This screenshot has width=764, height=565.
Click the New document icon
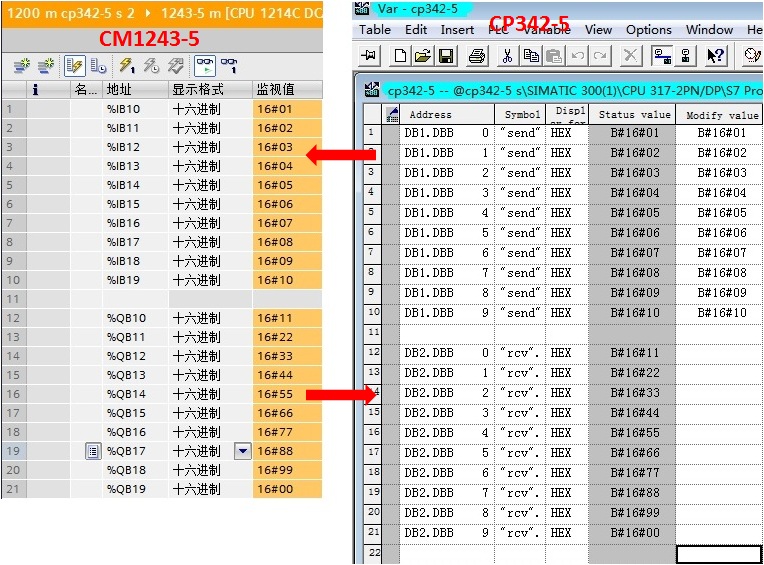pyautogui.click(x=400, y=56)
